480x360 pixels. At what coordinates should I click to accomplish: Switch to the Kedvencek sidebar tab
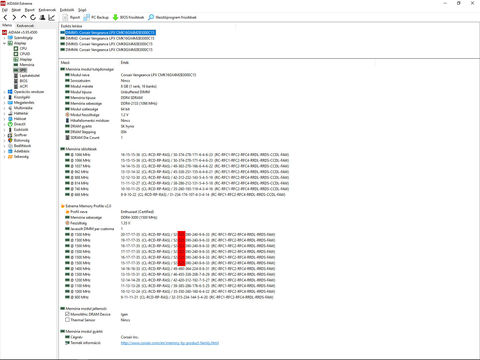point(25,26)
